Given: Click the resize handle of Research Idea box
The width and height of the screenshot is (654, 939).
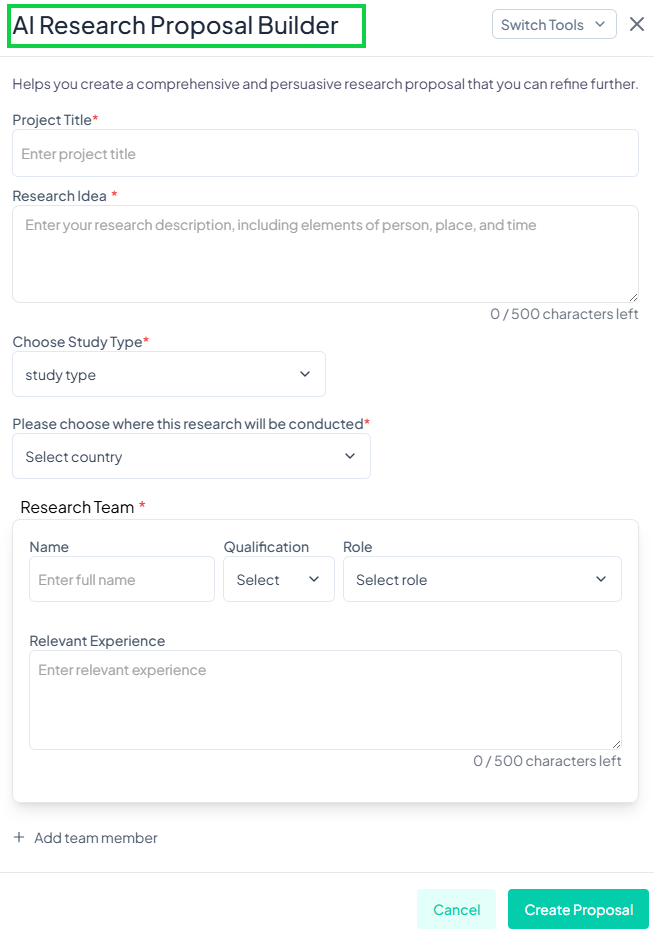Looking at the screenshot, I should (633, 297).
